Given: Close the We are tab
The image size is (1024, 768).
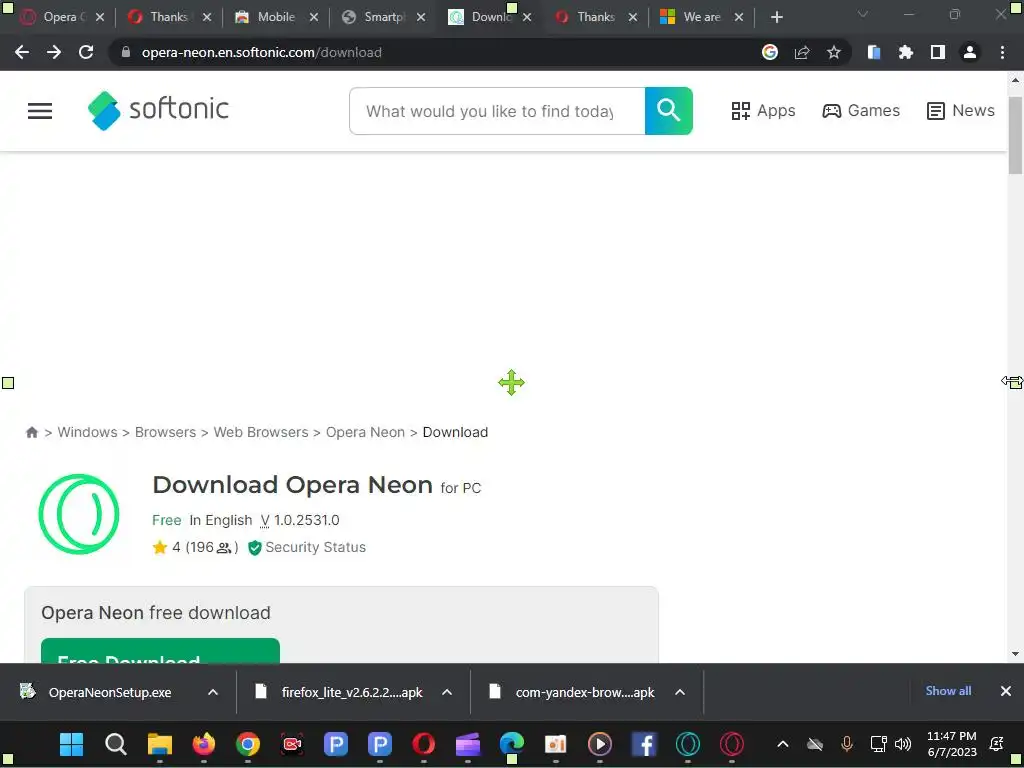Looking at the screenshot, I should point(739,18).
